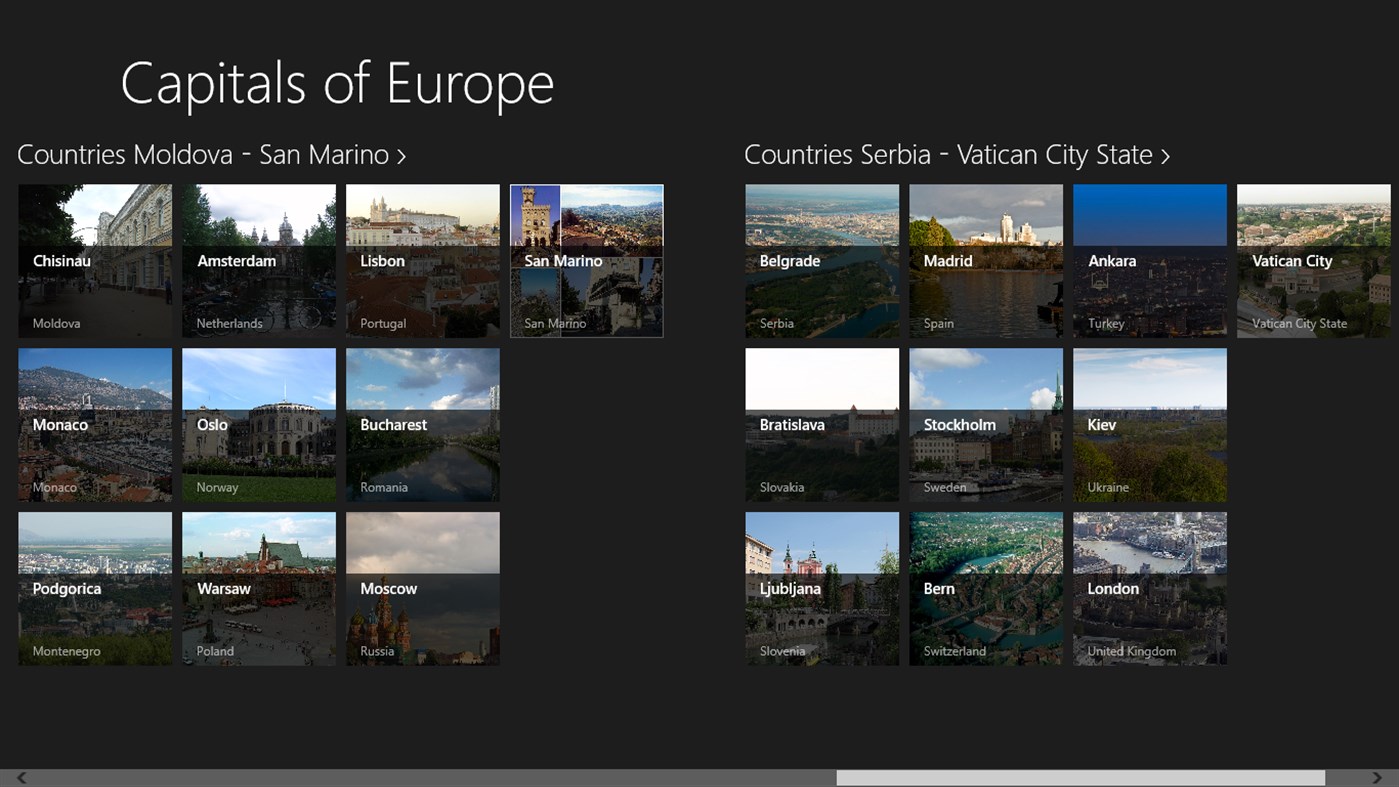The width and height of the screenshot is (1399, 787).
Task: Open the Vatican City tile
Action: point(1313,260)
